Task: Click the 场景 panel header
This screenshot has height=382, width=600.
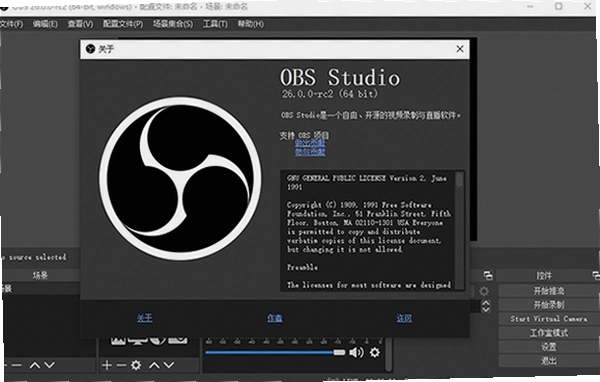Action: [x=40, y=275]
